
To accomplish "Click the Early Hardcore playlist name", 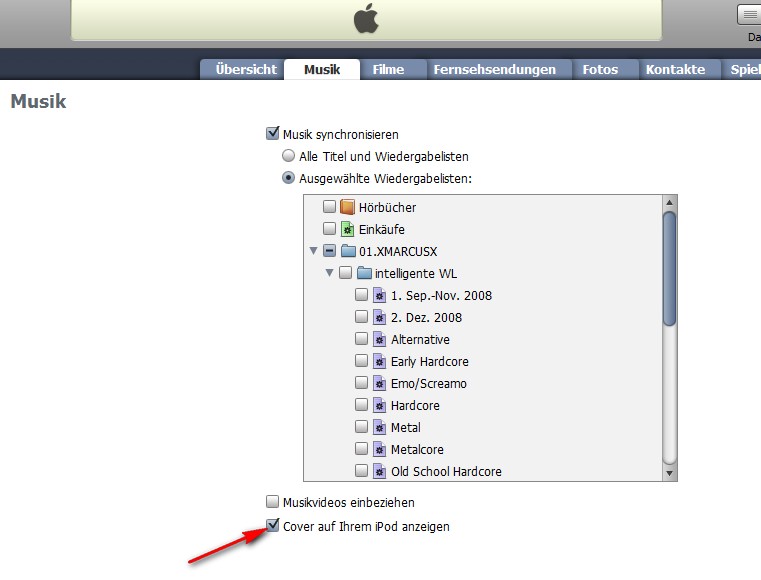I will pos(430,362).
